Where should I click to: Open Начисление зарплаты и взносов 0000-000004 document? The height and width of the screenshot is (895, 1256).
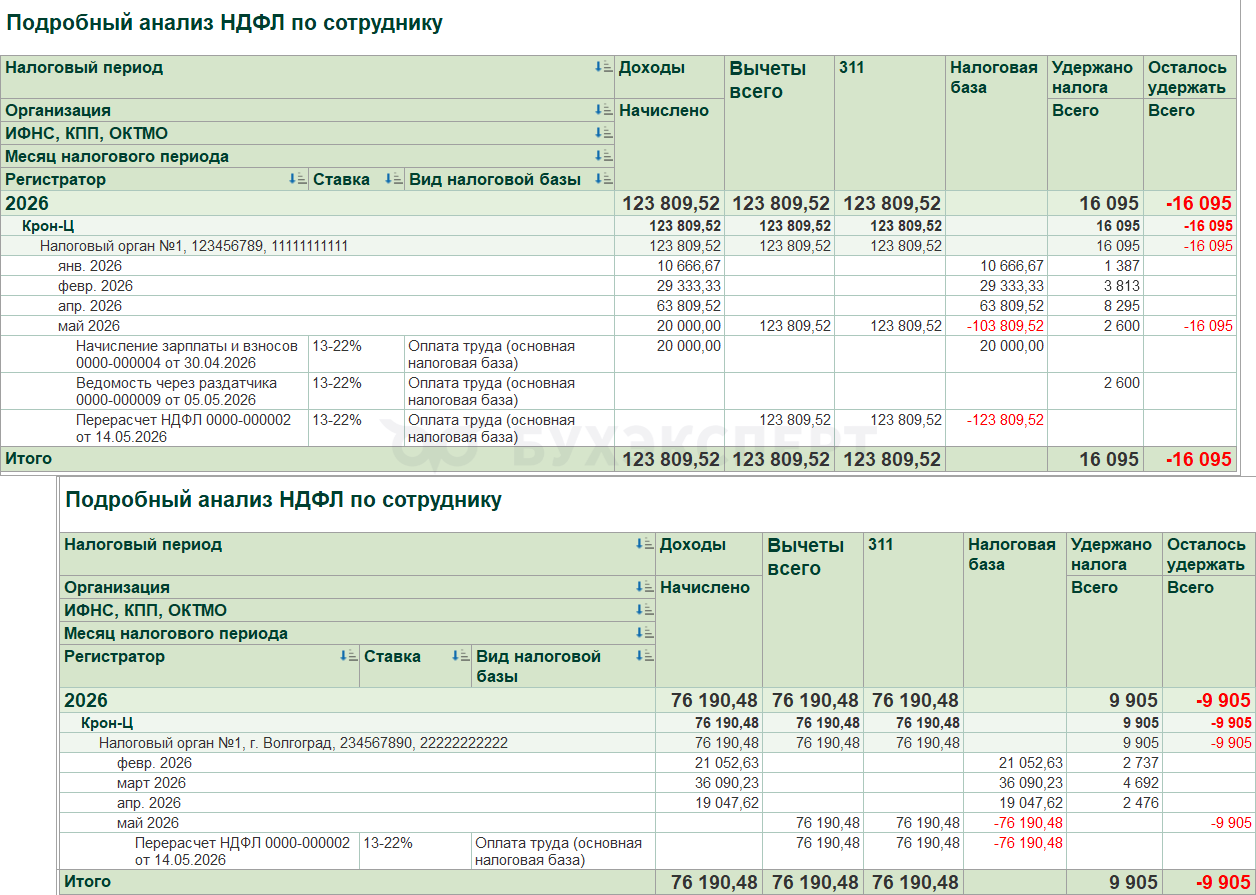[187, 355]
